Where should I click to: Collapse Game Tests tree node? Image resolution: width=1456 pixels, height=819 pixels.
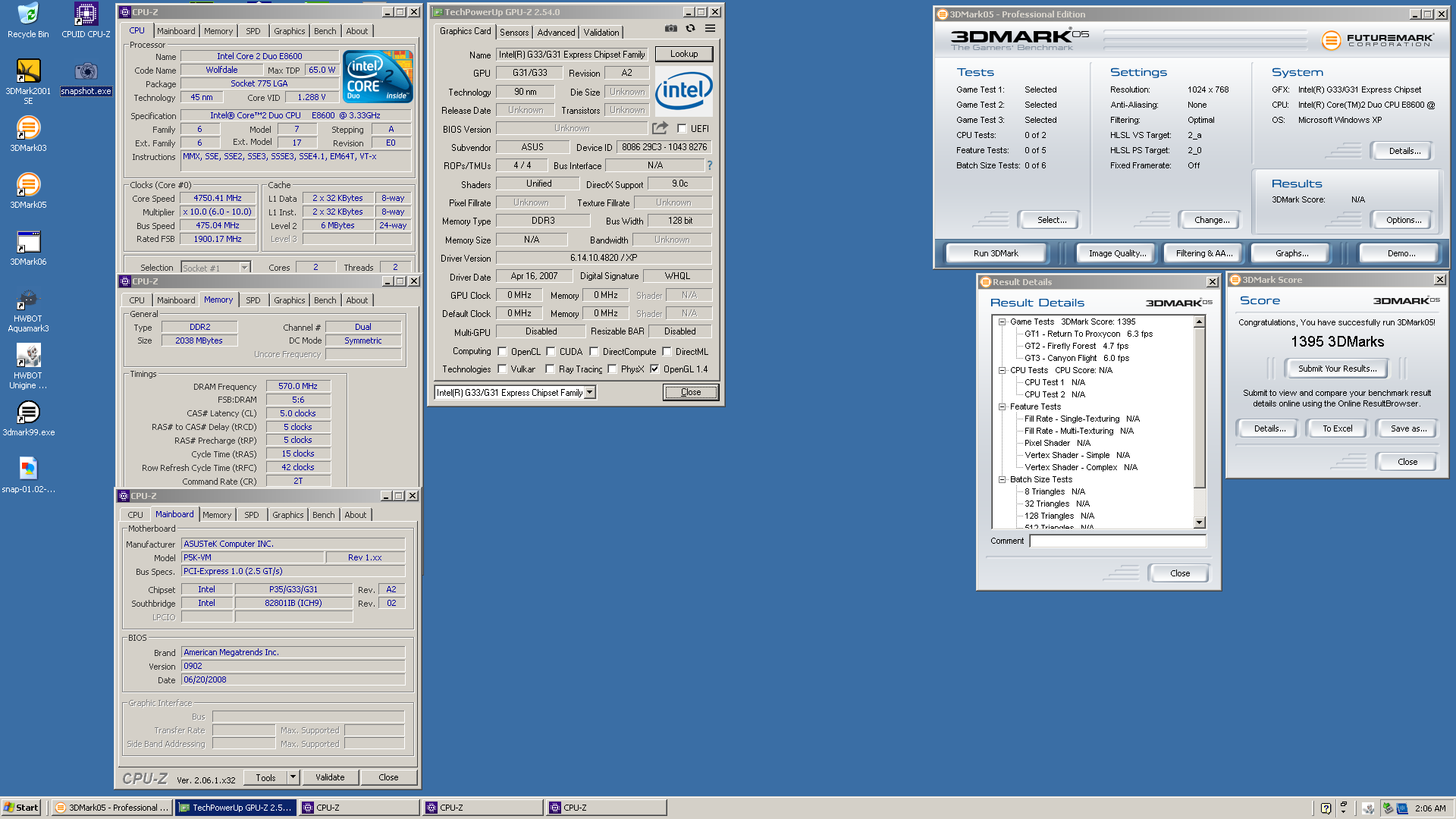[x=1002, y=322]
